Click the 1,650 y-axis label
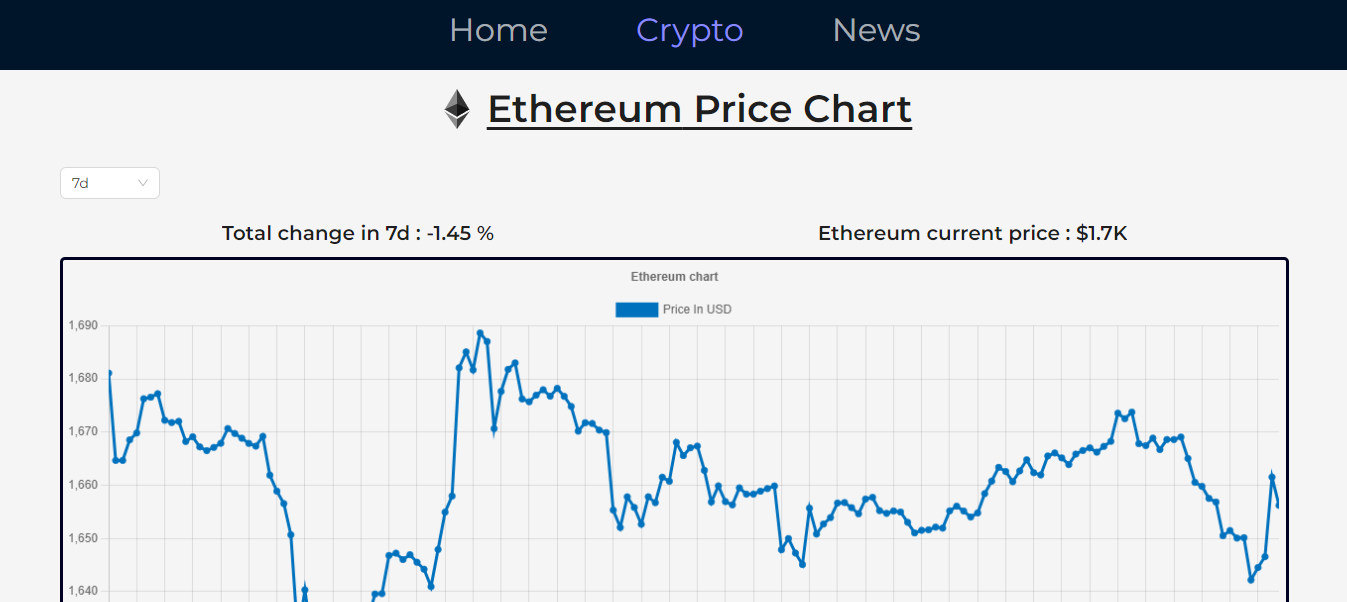 click(x=83, y=539)
